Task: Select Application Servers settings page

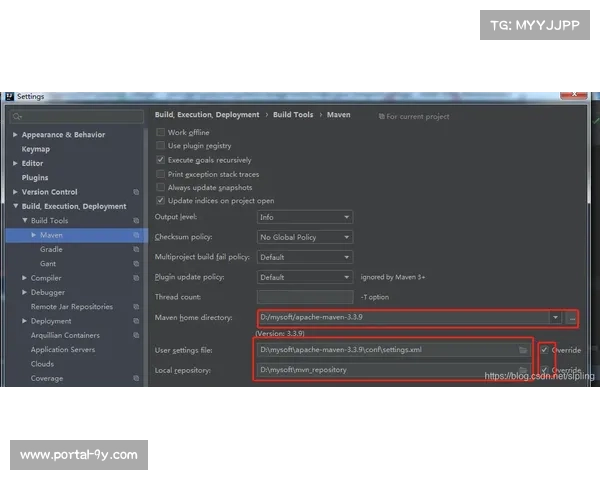Action: pyautogui.click(x=63, y=350)
